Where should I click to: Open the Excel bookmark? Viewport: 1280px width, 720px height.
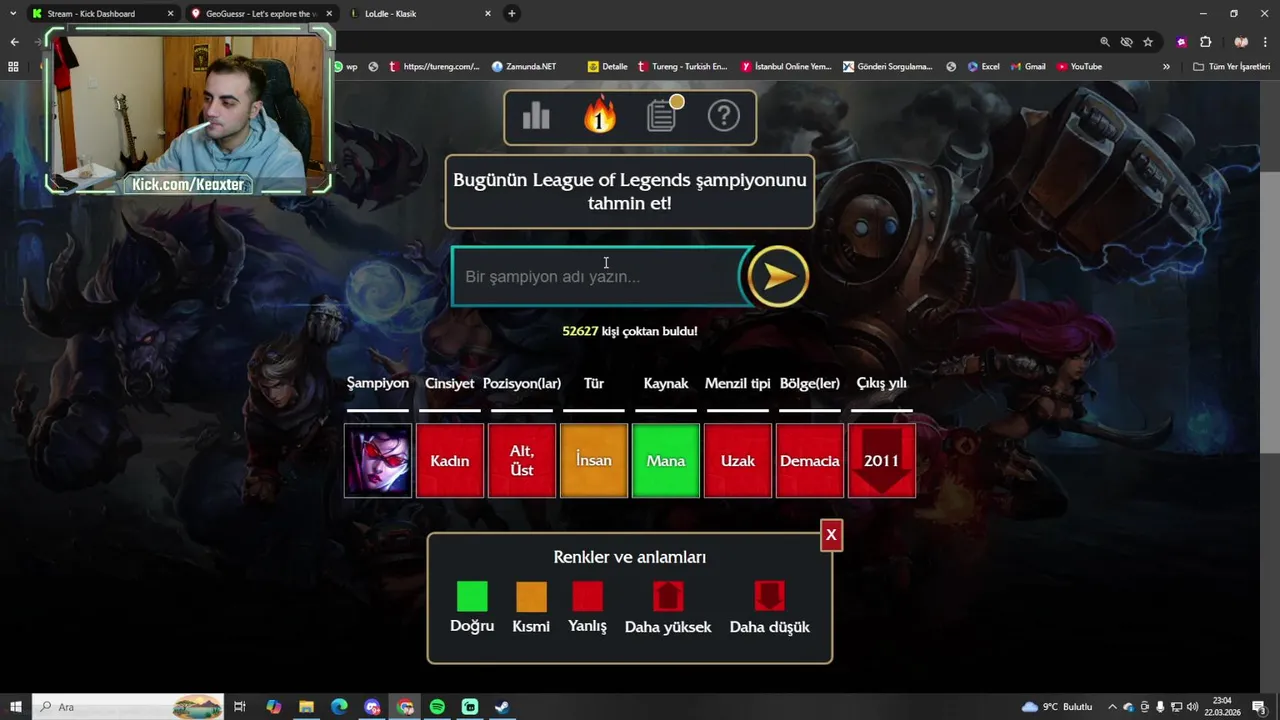coord(983,67)
